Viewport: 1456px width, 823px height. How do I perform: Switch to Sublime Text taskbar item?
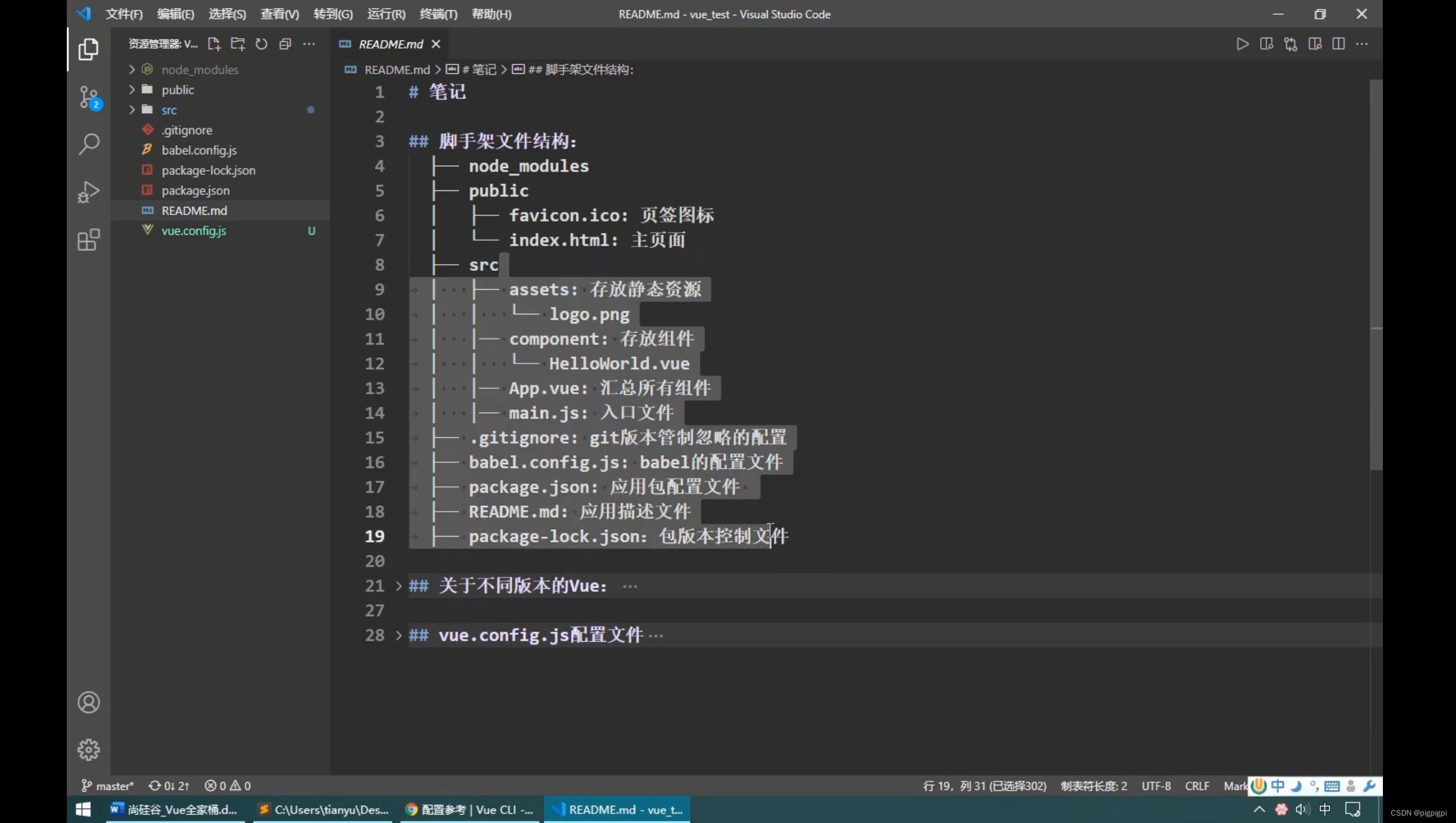click(323, 809)
